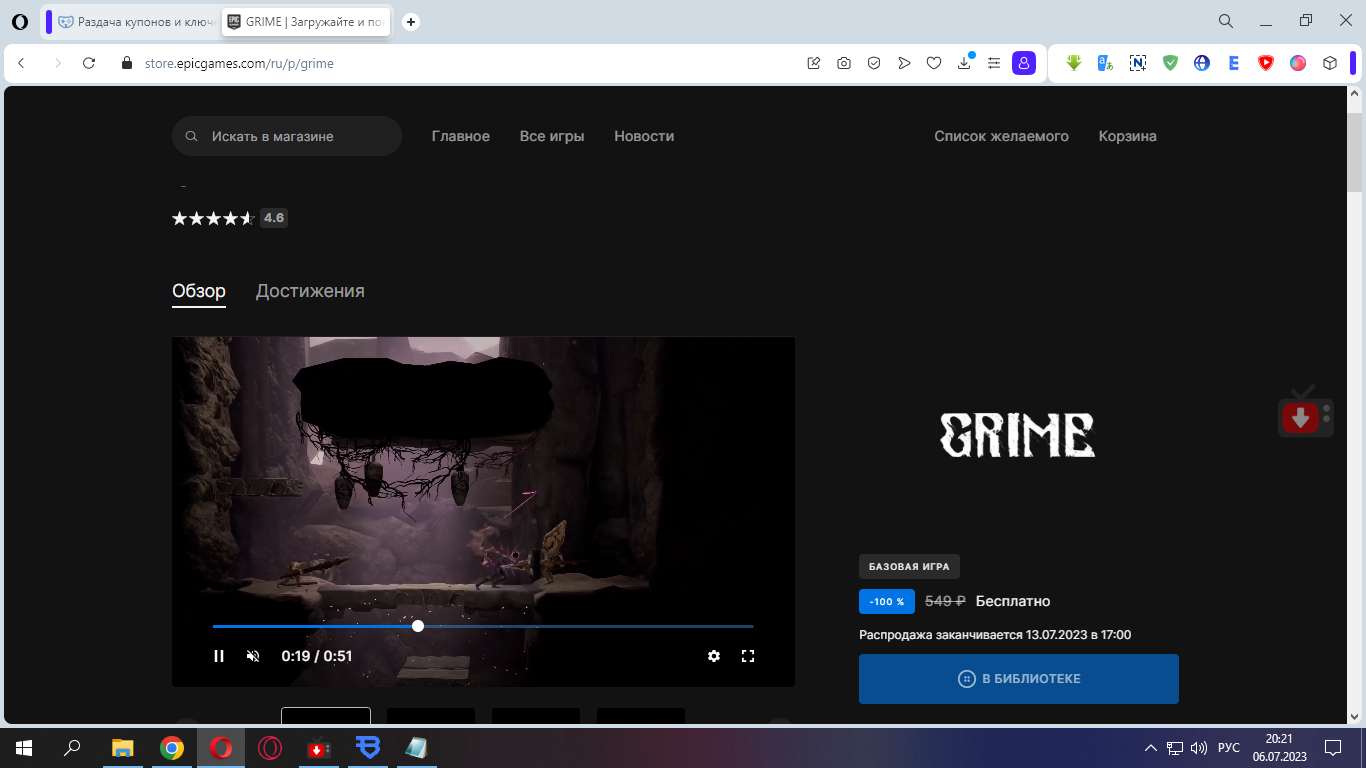Select the highlighted first media thumbnail

(326, 715)
